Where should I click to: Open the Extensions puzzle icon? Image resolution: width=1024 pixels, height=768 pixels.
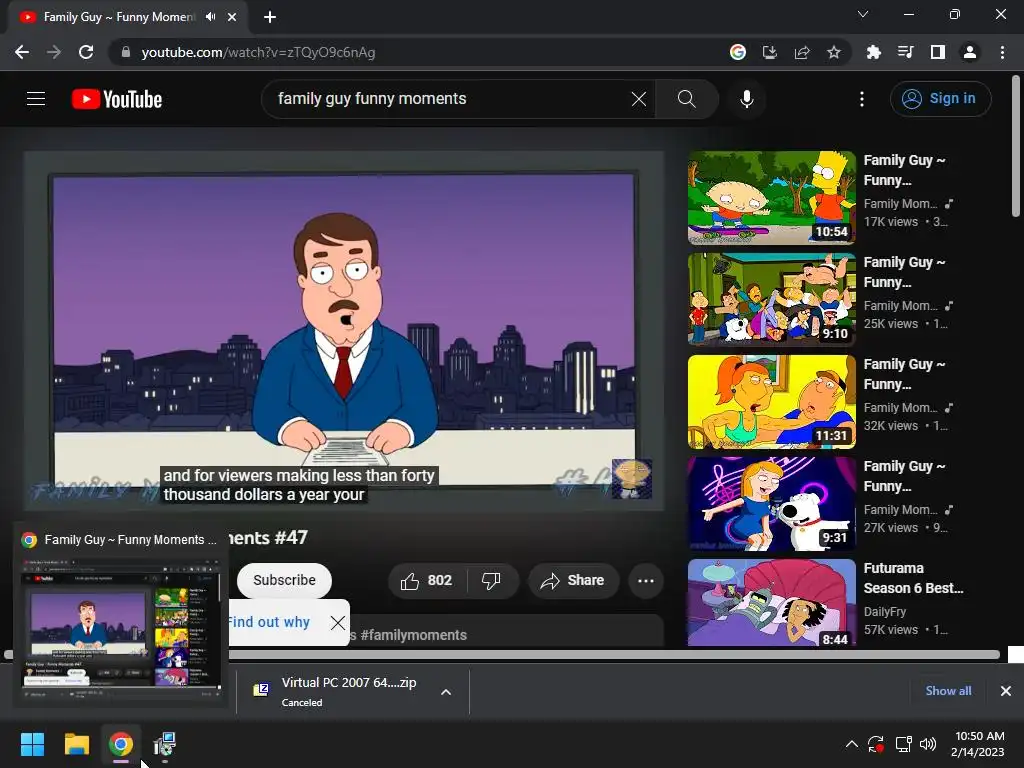[x=873, y=52]
